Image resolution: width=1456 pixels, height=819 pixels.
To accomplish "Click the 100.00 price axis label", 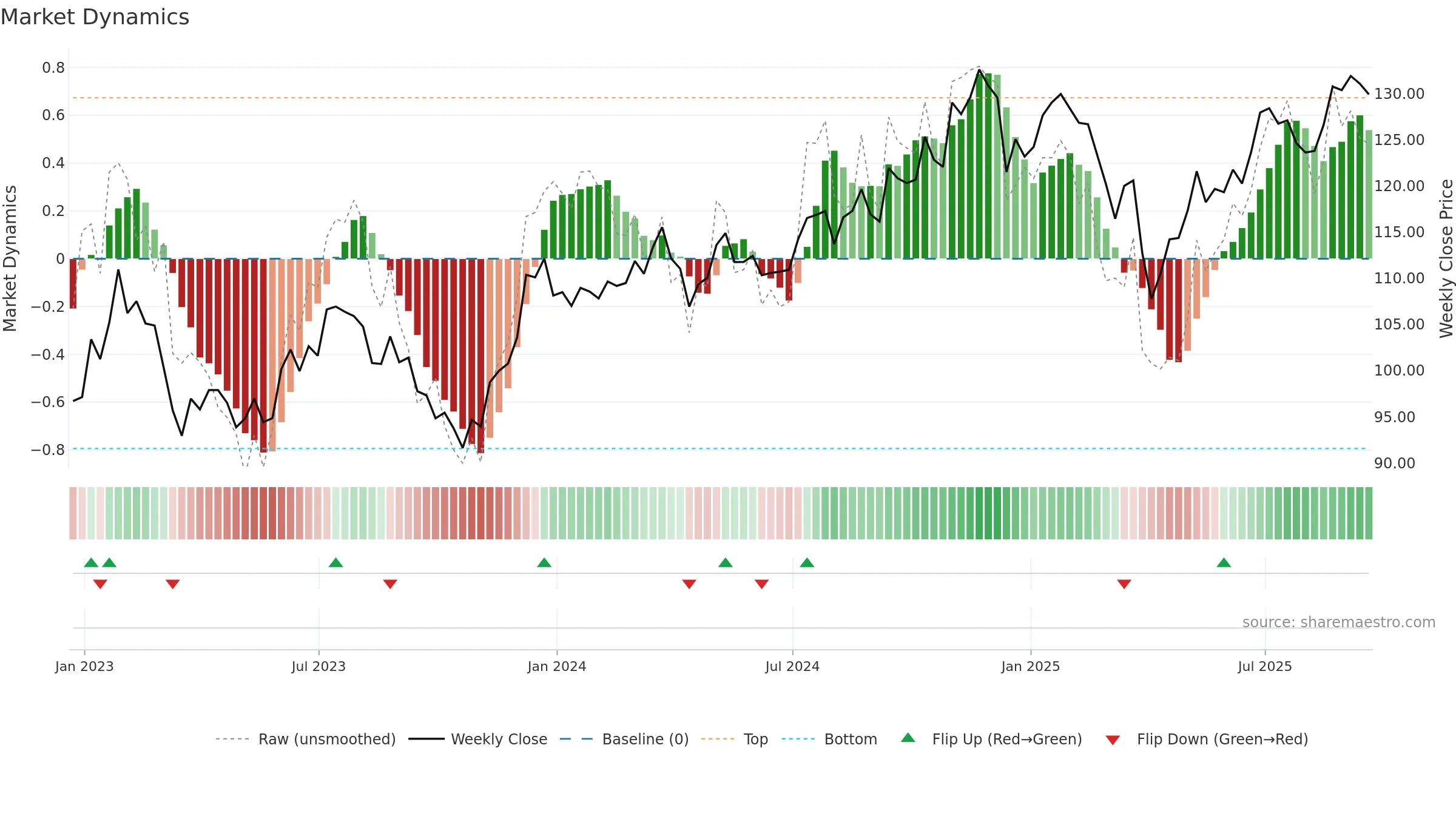I will pyautogui.click(x=1399, y=371).
